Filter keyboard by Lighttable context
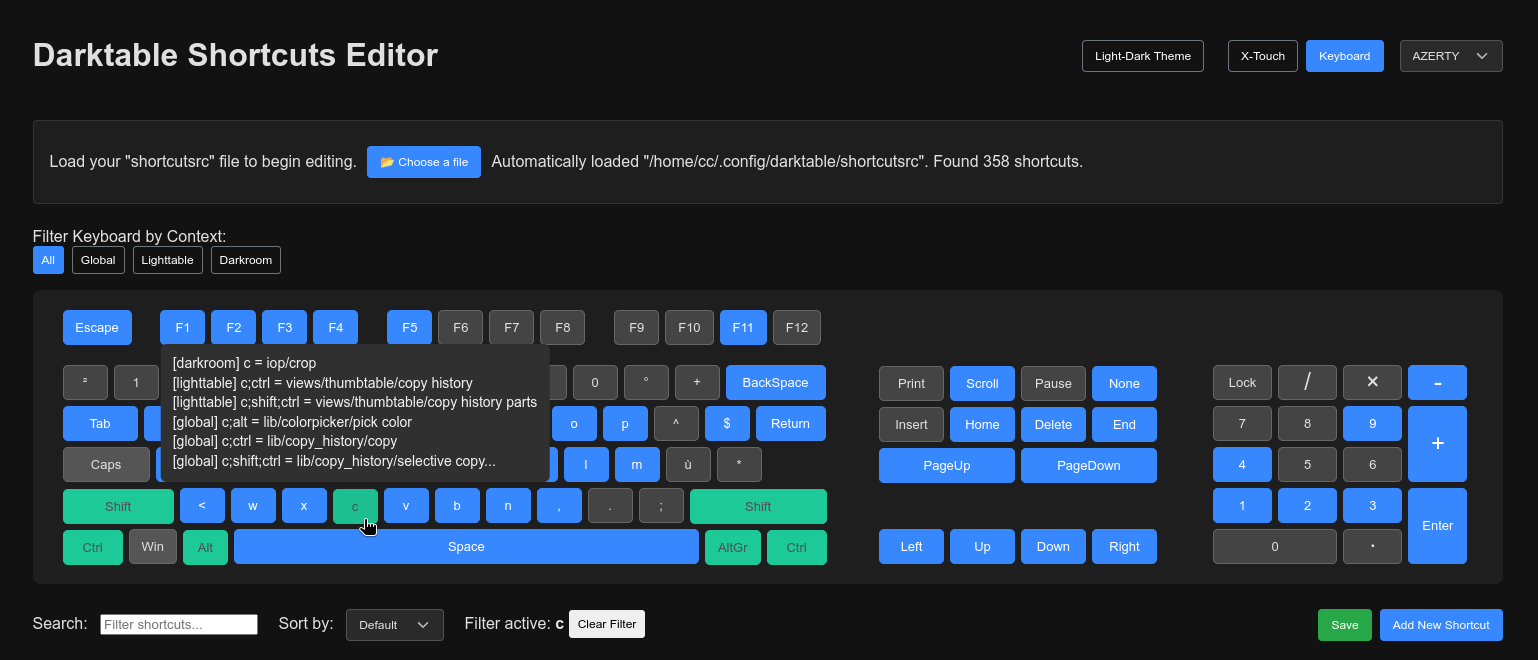Screen dimensions: 1538x660 [167, 260]
